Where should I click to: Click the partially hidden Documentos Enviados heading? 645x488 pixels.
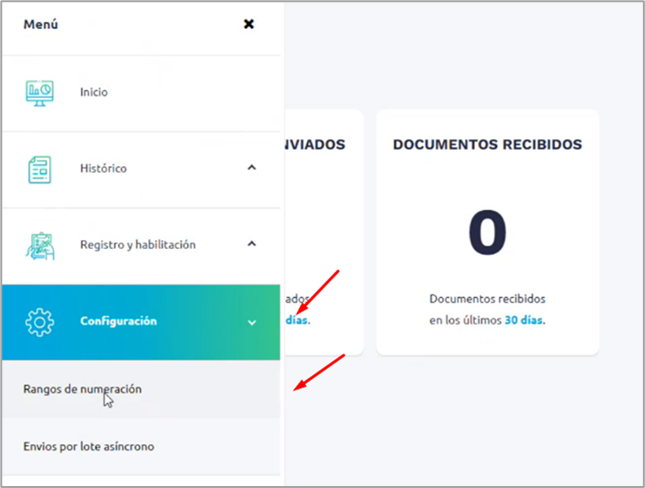click(x=315, y=144)
